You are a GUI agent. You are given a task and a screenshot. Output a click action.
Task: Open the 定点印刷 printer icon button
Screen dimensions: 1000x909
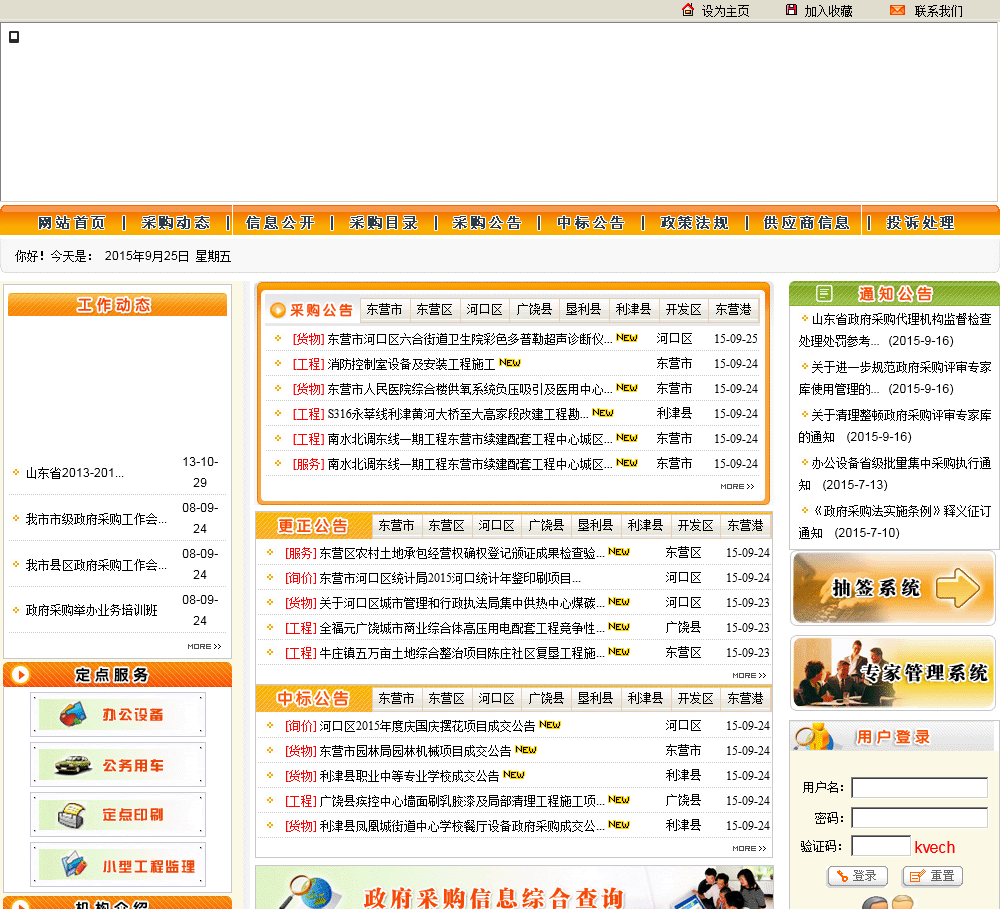pos(118,815)
